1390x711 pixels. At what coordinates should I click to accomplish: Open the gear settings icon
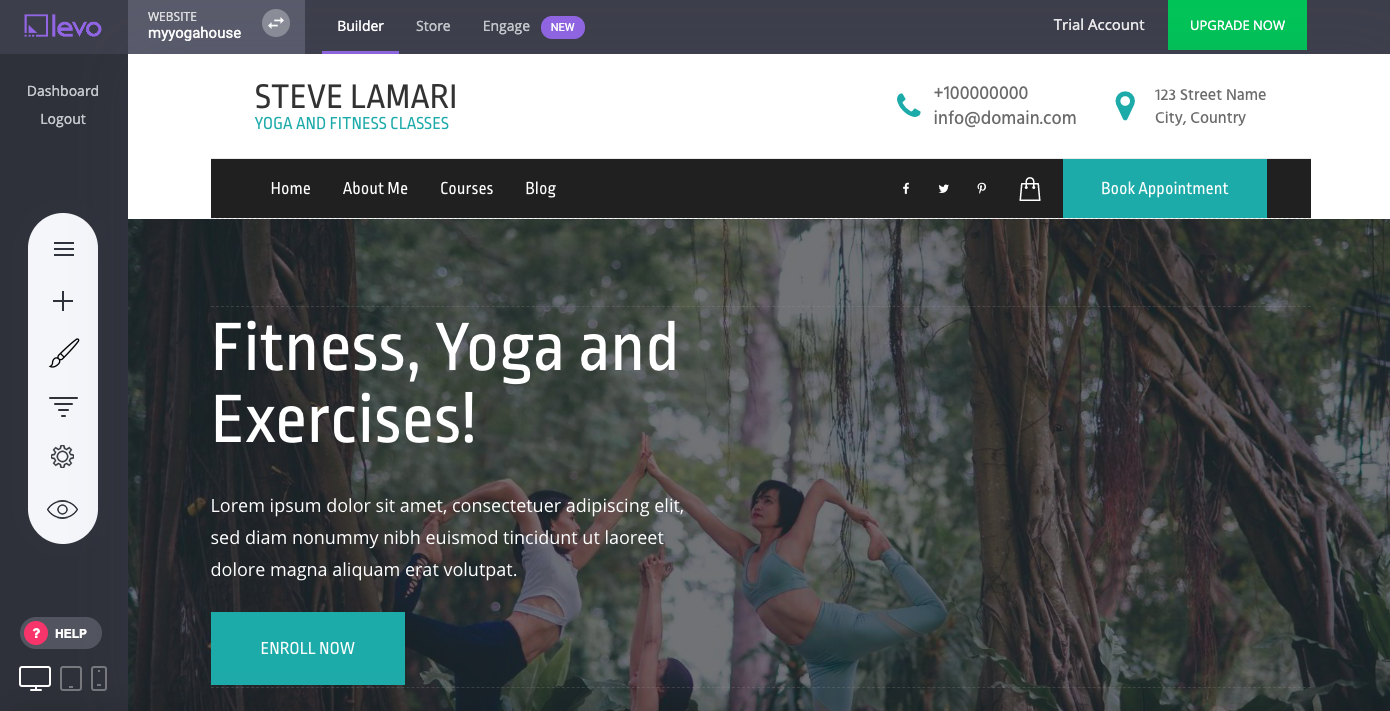(63, 457)
